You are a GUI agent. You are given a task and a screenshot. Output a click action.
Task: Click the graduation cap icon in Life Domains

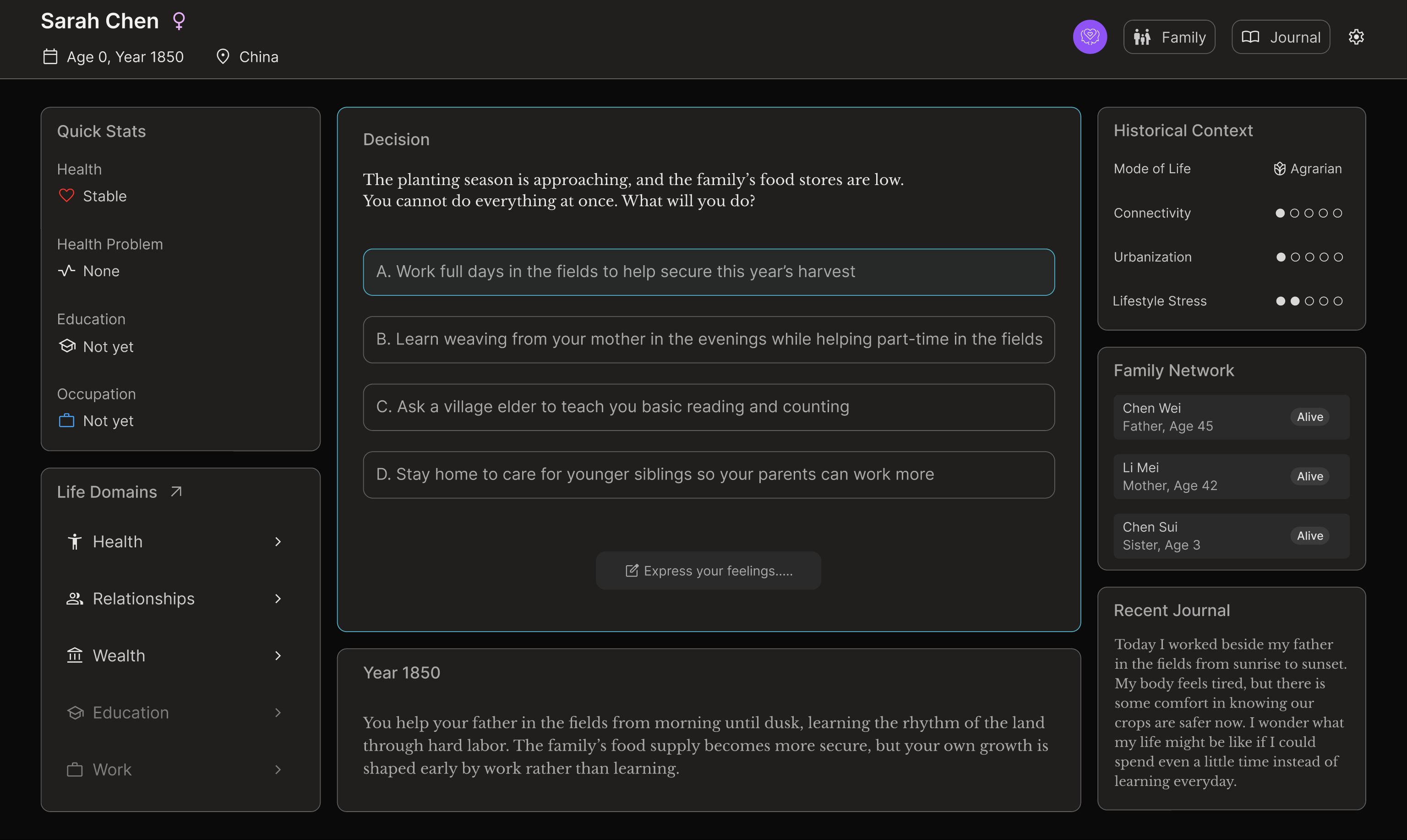(75, 713)
